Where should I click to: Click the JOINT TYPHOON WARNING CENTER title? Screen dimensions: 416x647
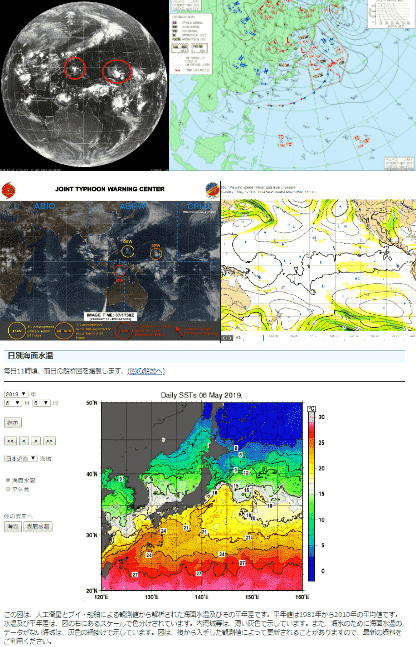pos(110,189)
